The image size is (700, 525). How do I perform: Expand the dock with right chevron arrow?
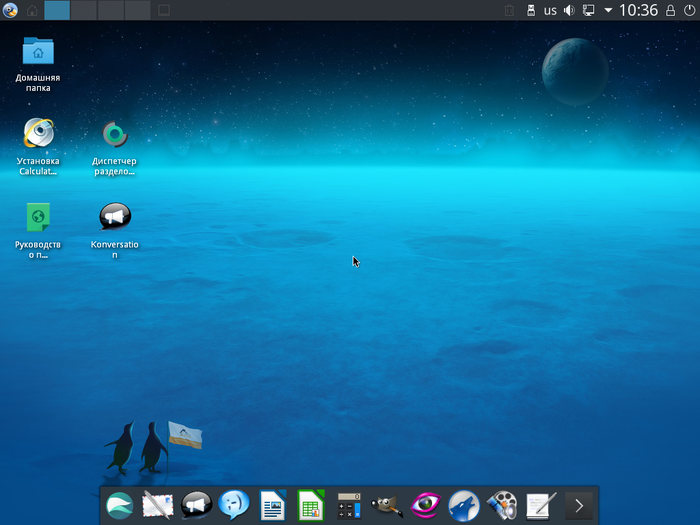point(579,505)
